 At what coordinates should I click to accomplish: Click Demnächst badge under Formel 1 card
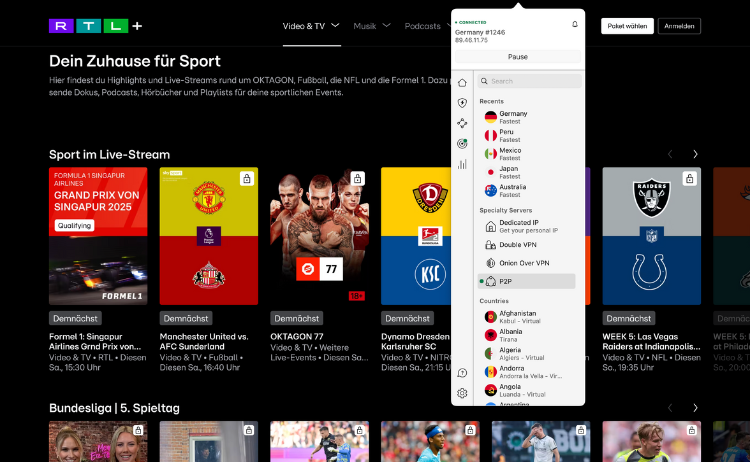75,319
